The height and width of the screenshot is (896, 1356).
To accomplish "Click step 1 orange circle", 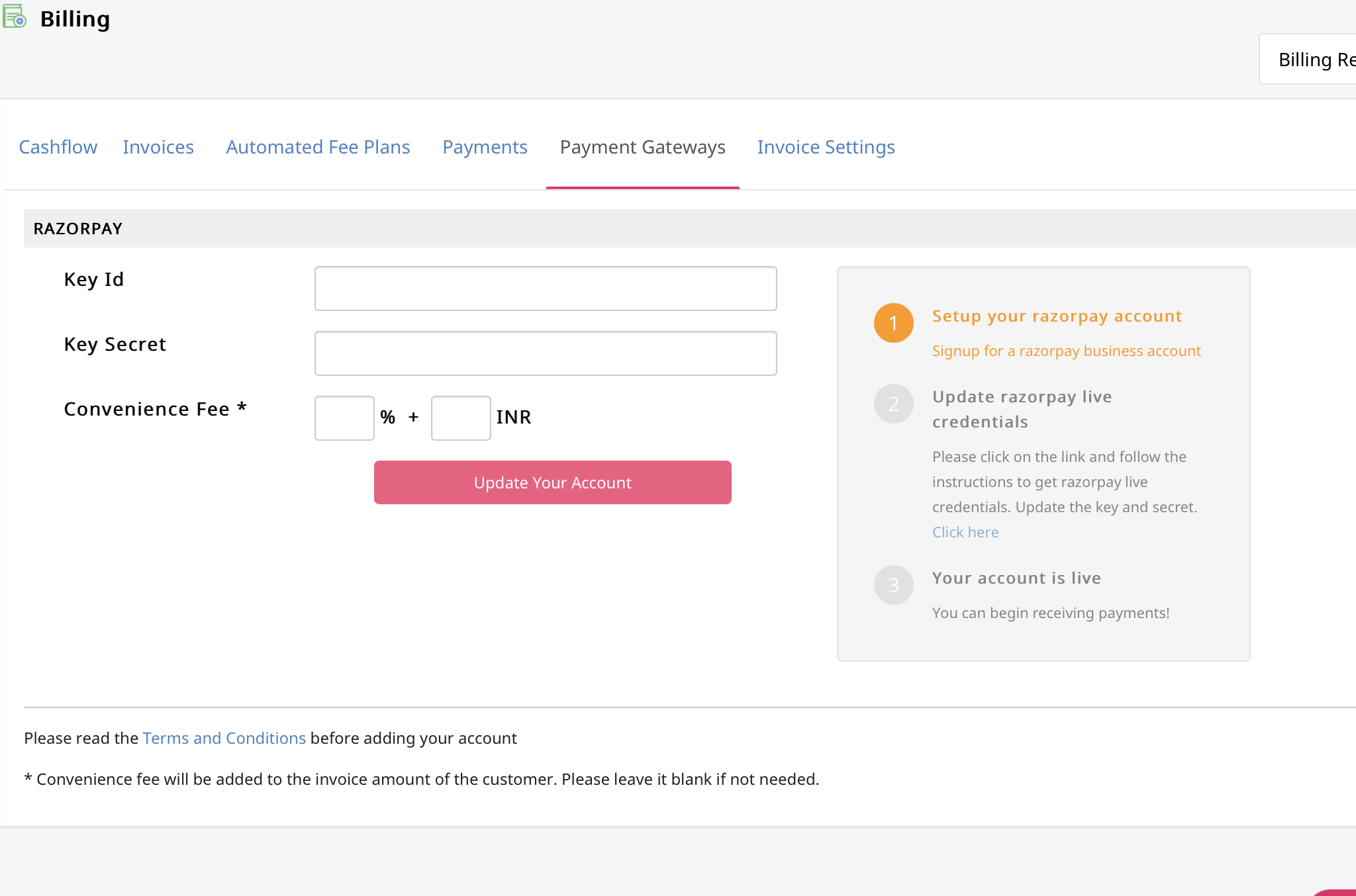I will [894, 323].
